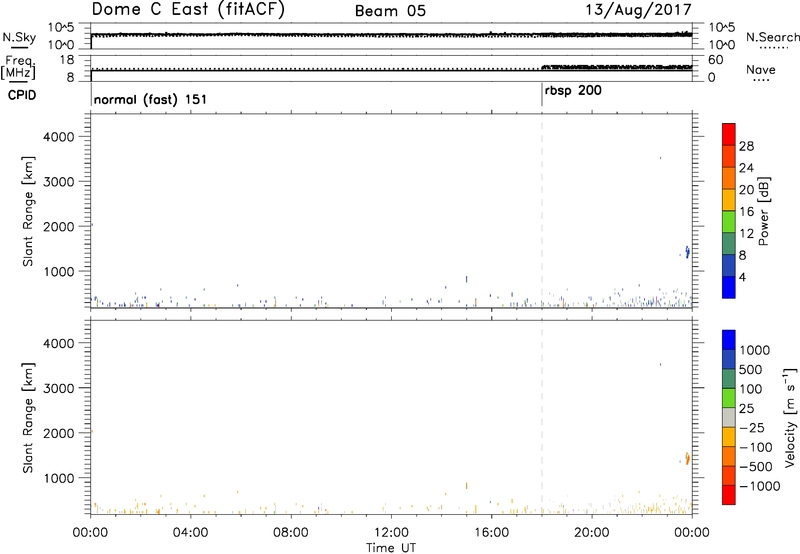Click the '12:00' time axis tick

coord(391,533)
